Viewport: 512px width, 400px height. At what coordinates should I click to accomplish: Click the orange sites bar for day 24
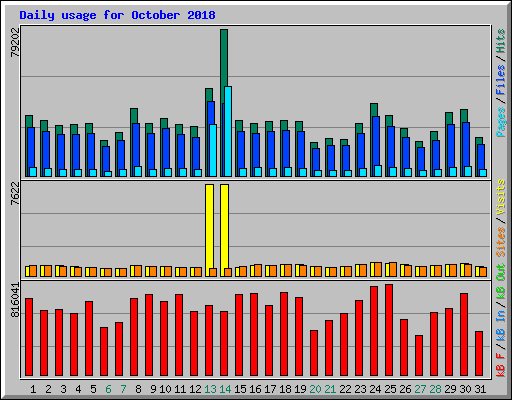point(378,269)
